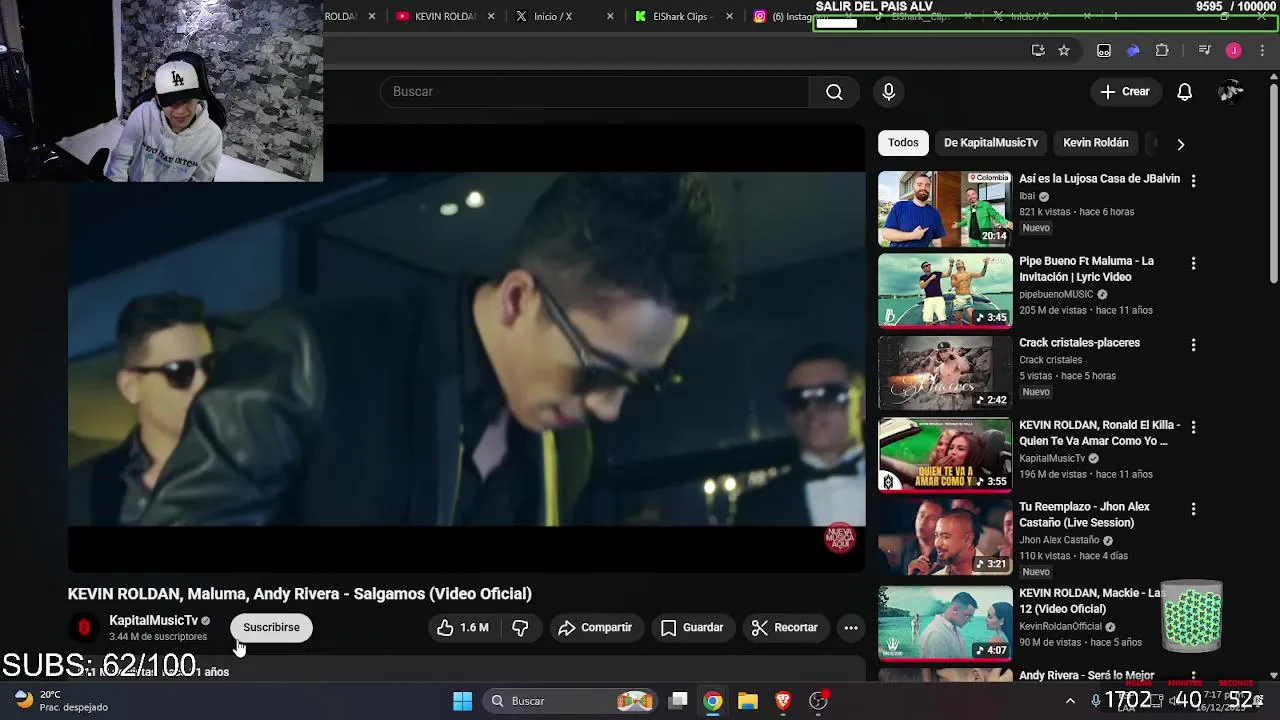Open Windows Start menu
The height and width of the screenshot is (720, 1280).
(462, 701)
